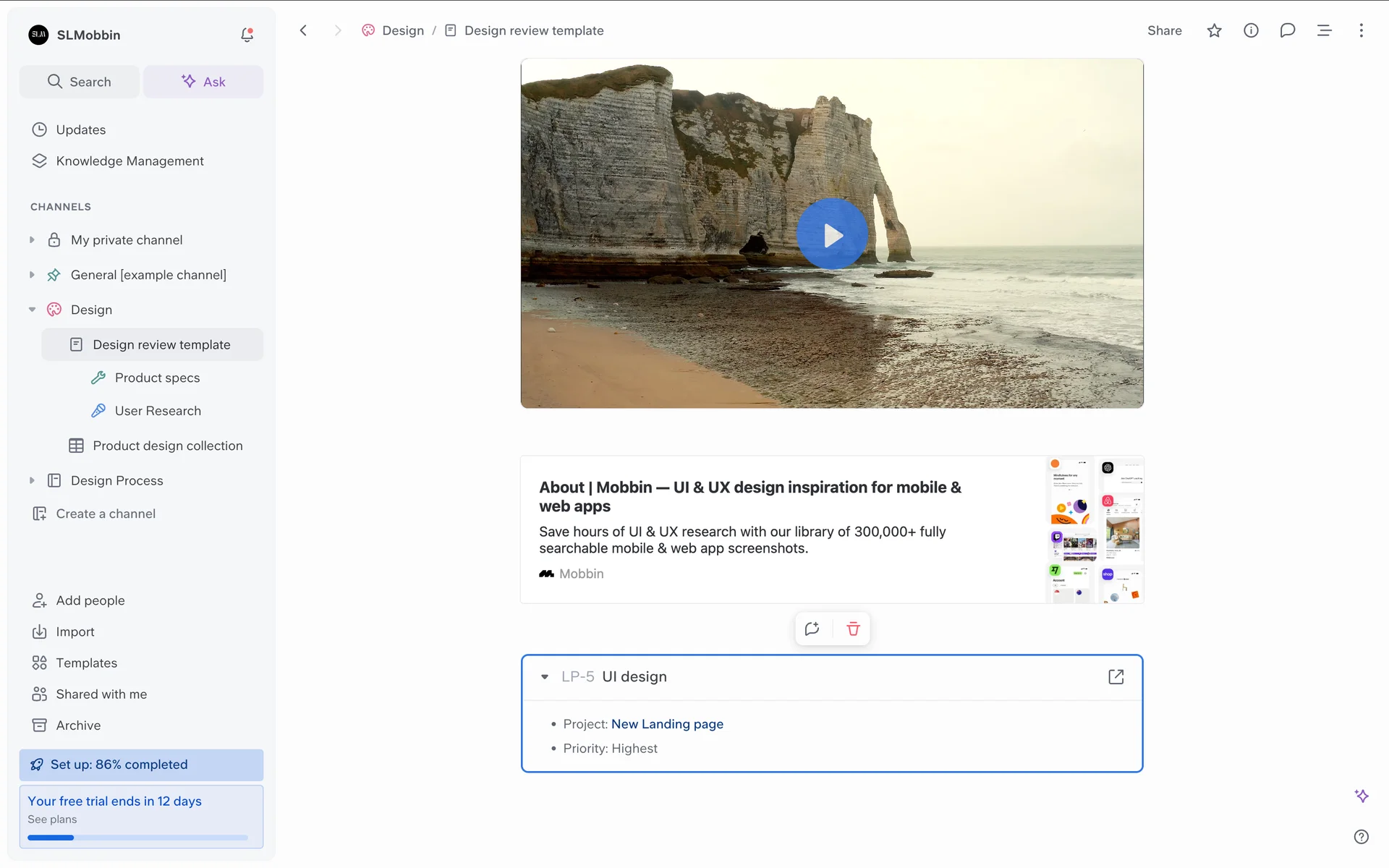Expand the My private channel tree
The height and width of the screenshot is (868, 1389).
(x=32, y=240)
